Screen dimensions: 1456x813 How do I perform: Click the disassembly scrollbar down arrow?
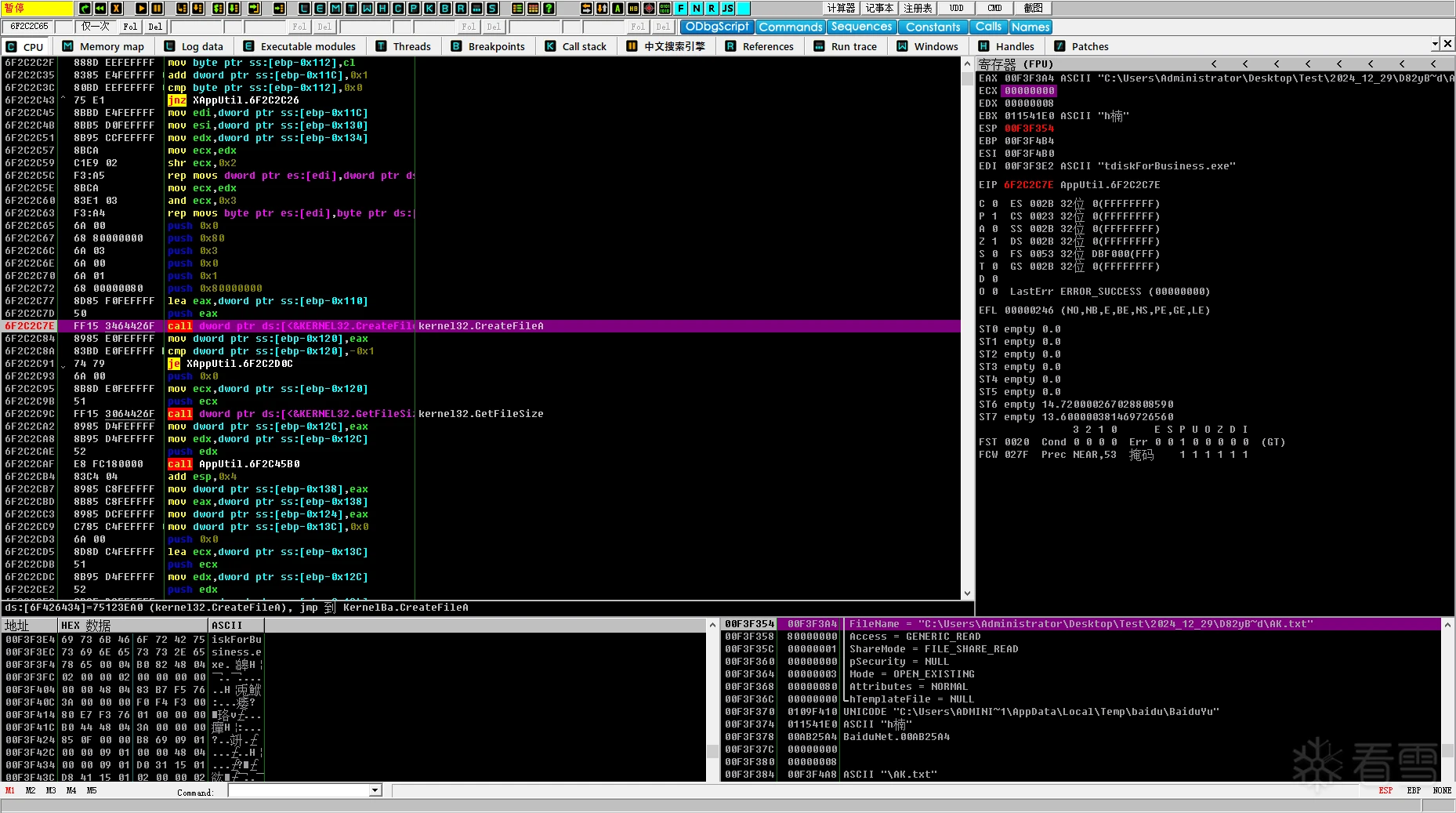[x=967, y=593]
